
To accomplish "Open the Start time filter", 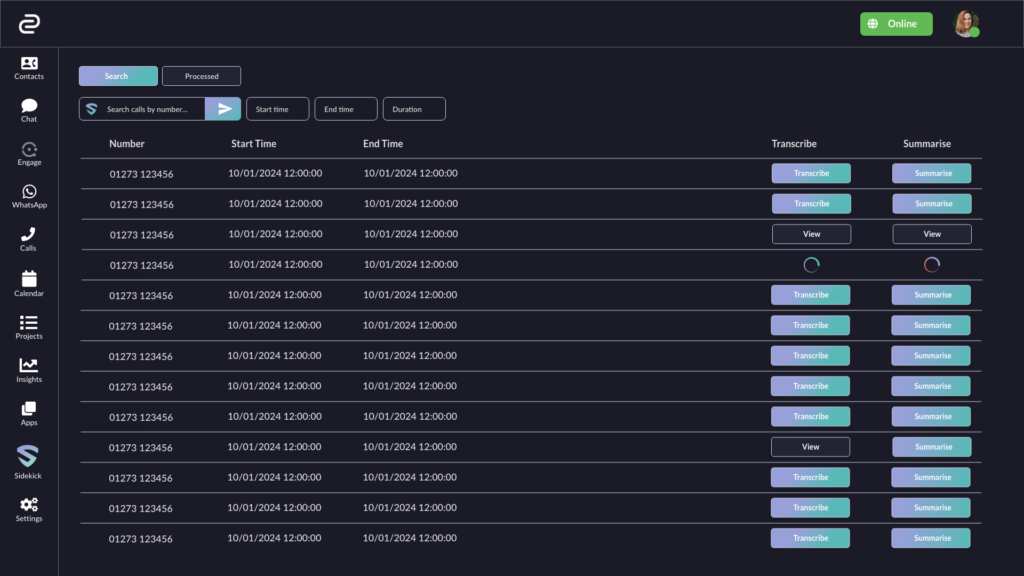I will (278, 109).
